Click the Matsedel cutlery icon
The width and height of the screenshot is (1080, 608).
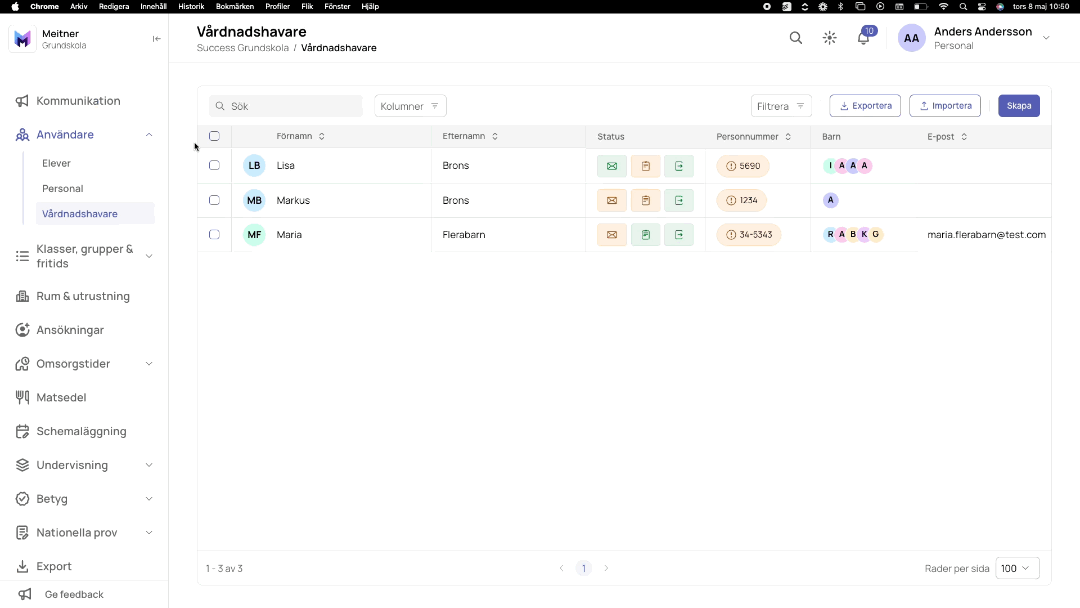[22, 397]
